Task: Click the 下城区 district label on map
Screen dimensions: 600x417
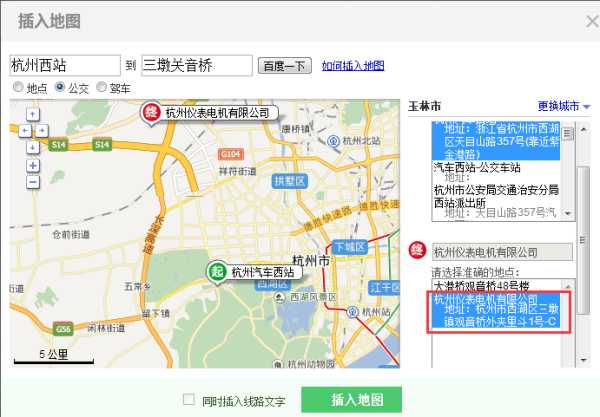Action: pyautogui.click(x=349, y=247)
